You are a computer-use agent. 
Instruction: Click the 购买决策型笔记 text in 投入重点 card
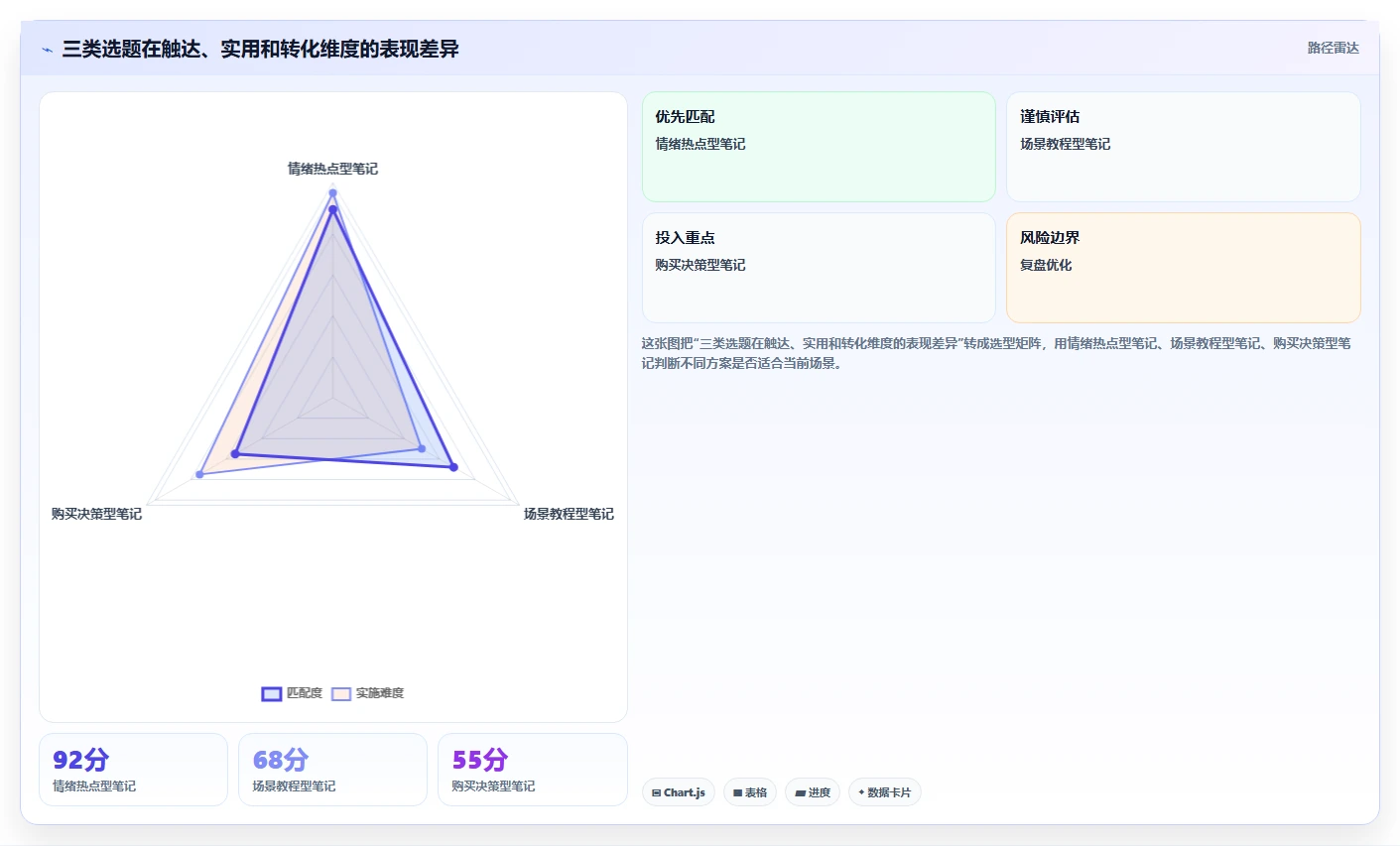coord(700,265)
